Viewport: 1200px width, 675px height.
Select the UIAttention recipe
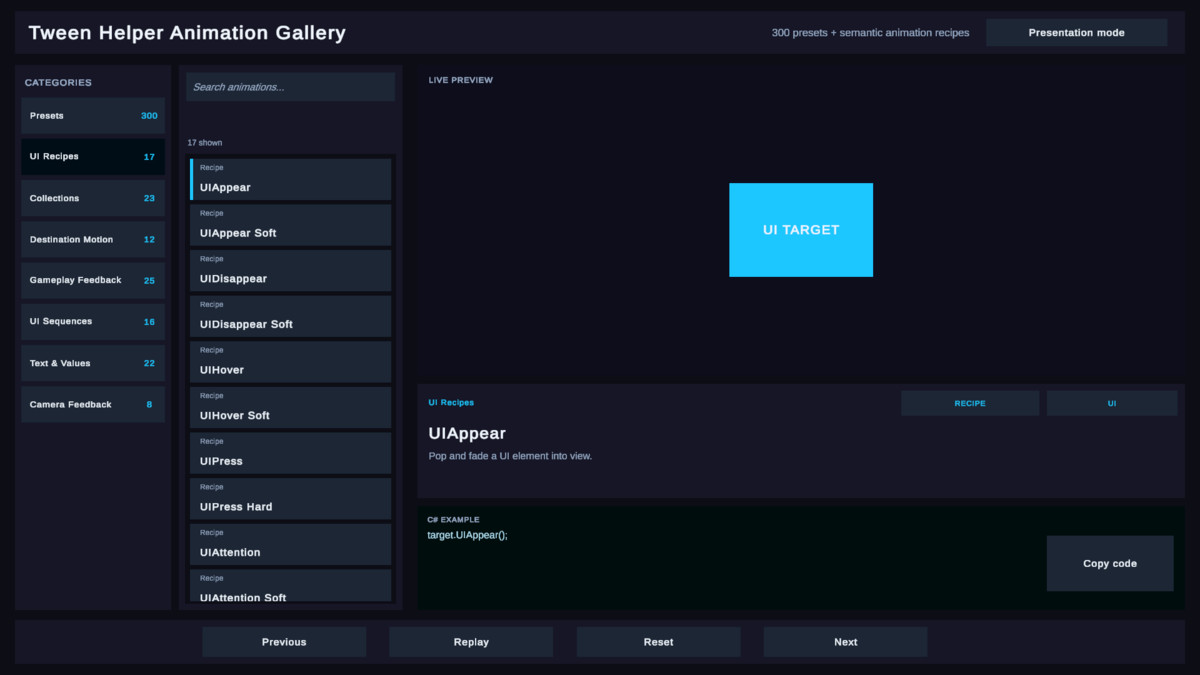pyautogui.click(x=291, y=545)
